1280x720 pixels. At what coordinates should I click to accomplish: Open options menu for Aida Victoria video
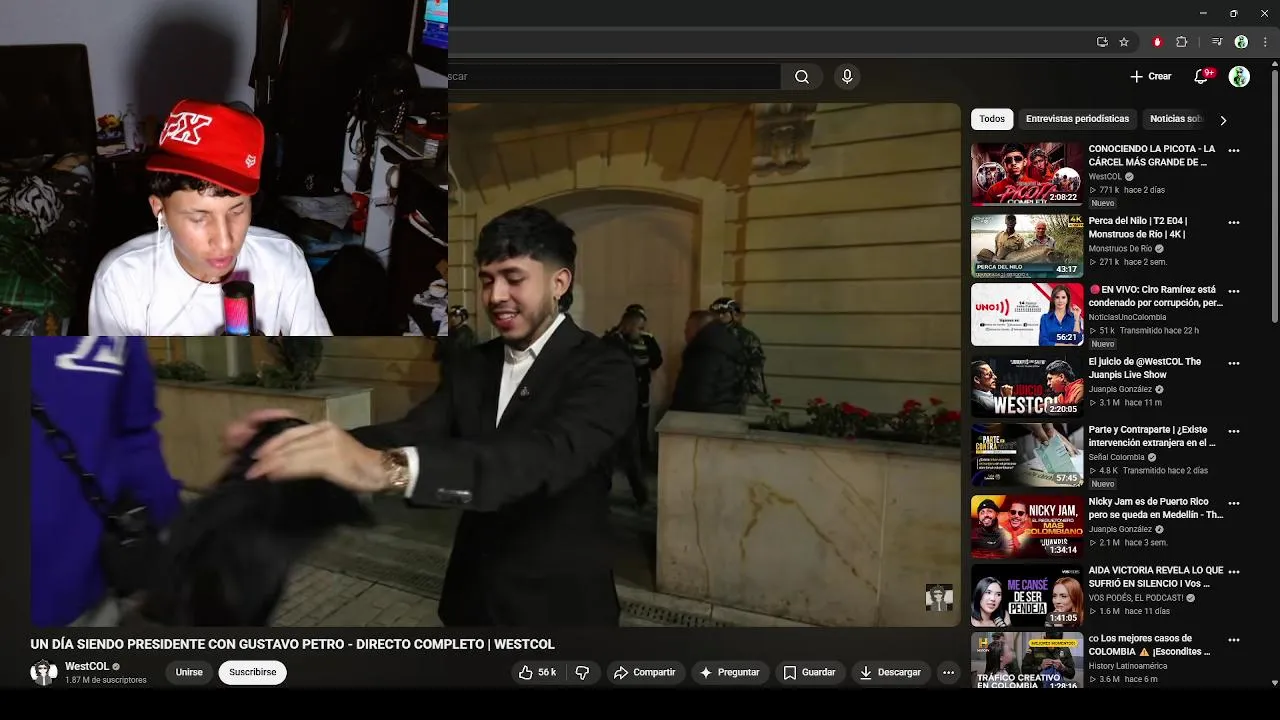1234,571
